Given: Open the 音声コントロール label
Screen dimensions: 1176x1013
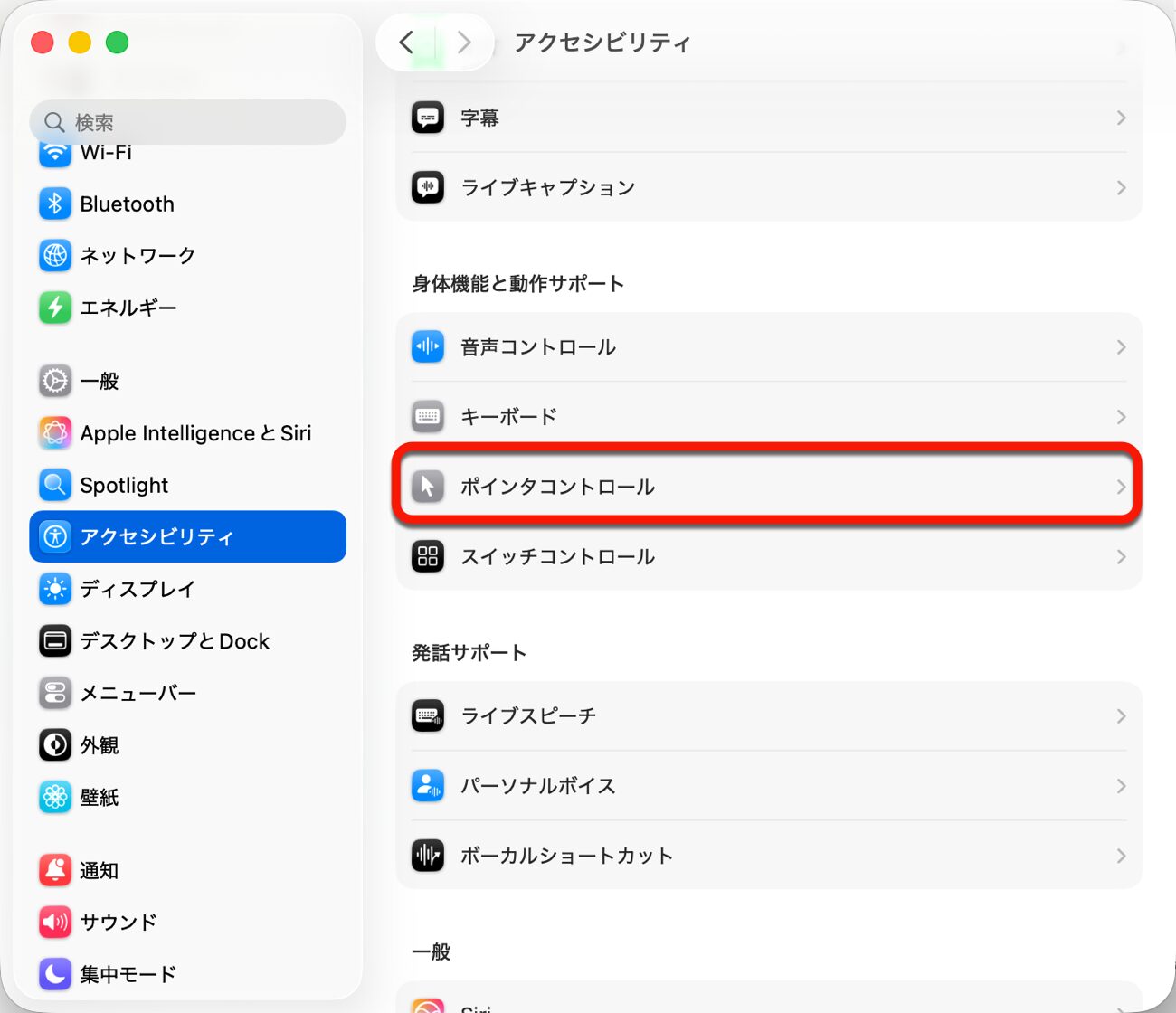Looking at the screenshot, I should pos(538,347).
